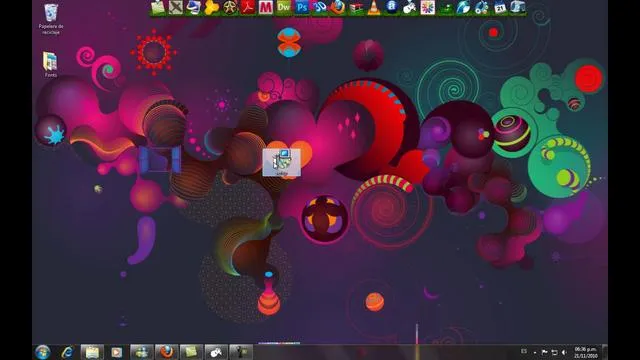Launch Dreamweaver from the top dock
Viewport: 640px width, 360px height.
tap(283, 7)
